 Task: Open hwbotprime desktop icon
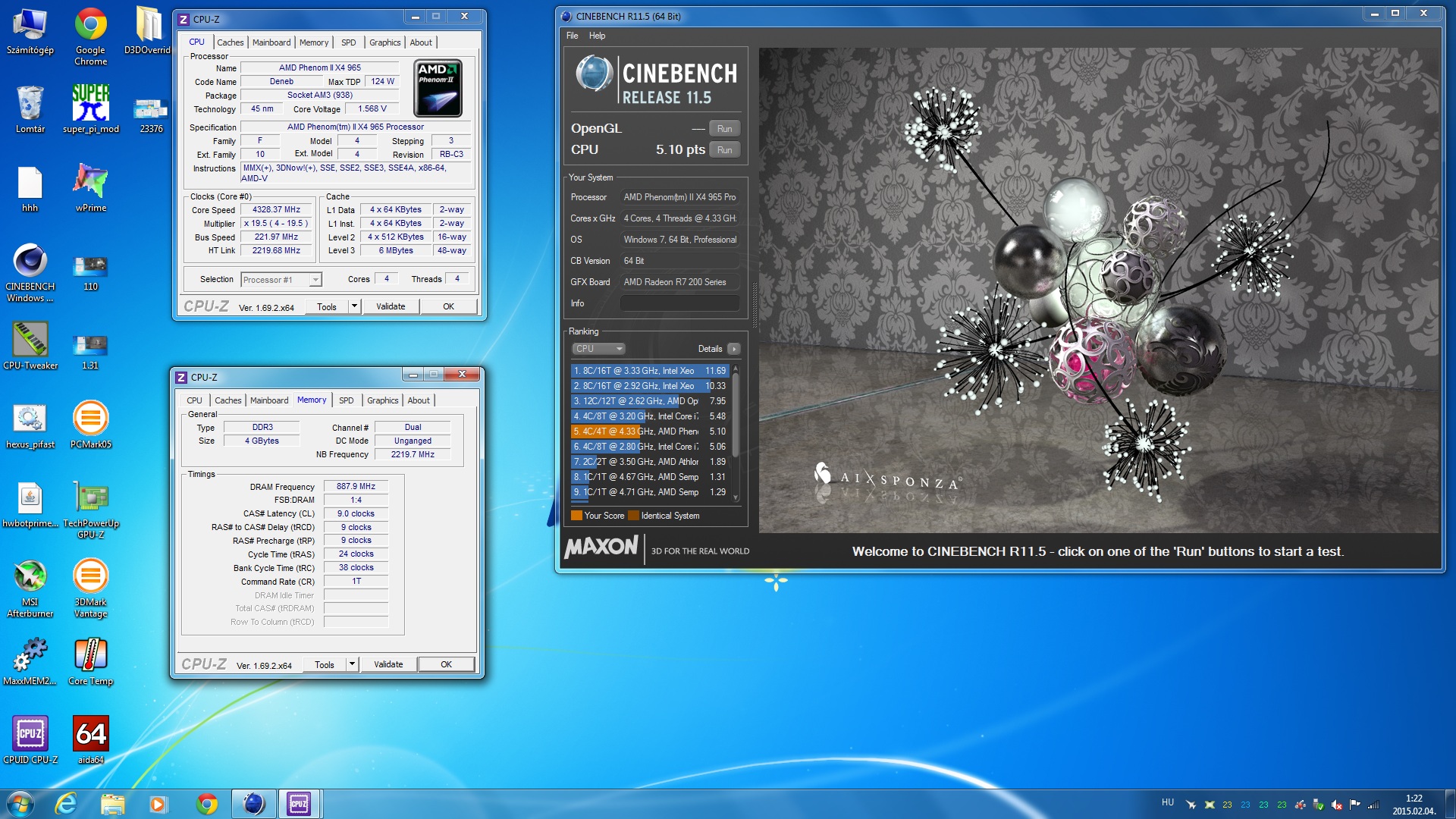coord(30,504)
